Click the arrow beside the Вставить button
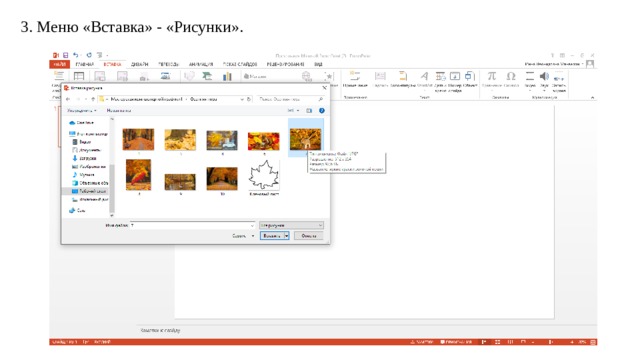 tap(287, 236)
